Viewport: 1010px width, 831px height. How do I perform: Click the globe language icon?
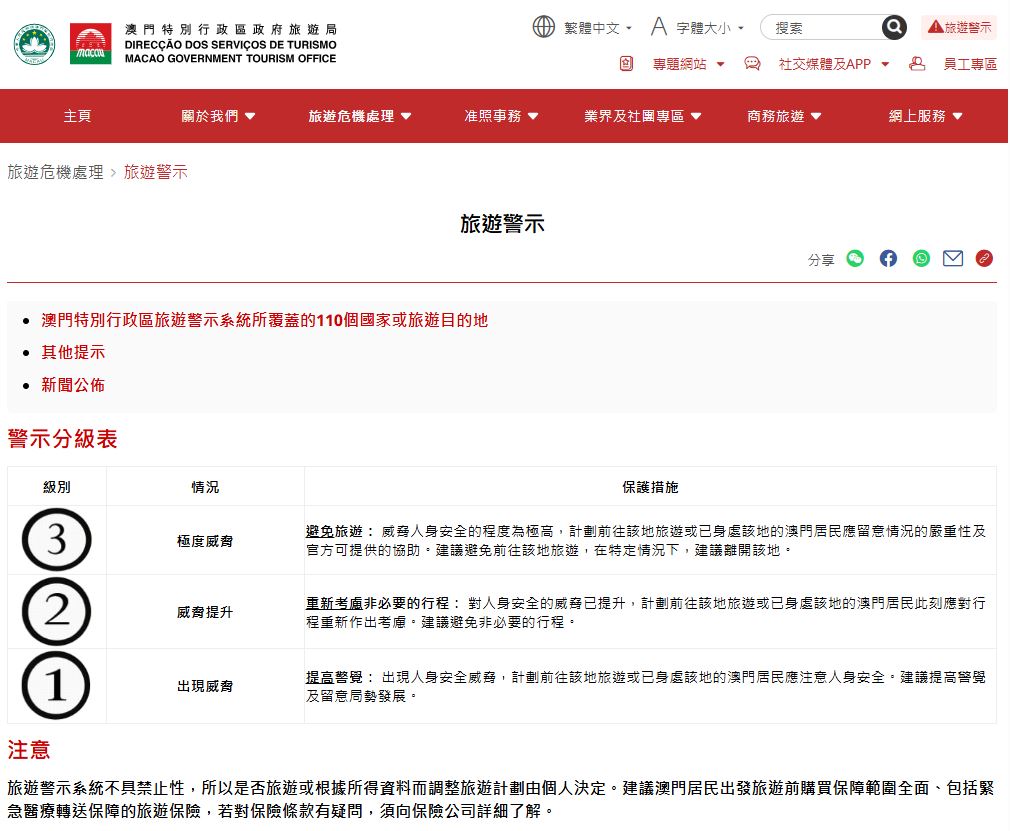[545, 27]
